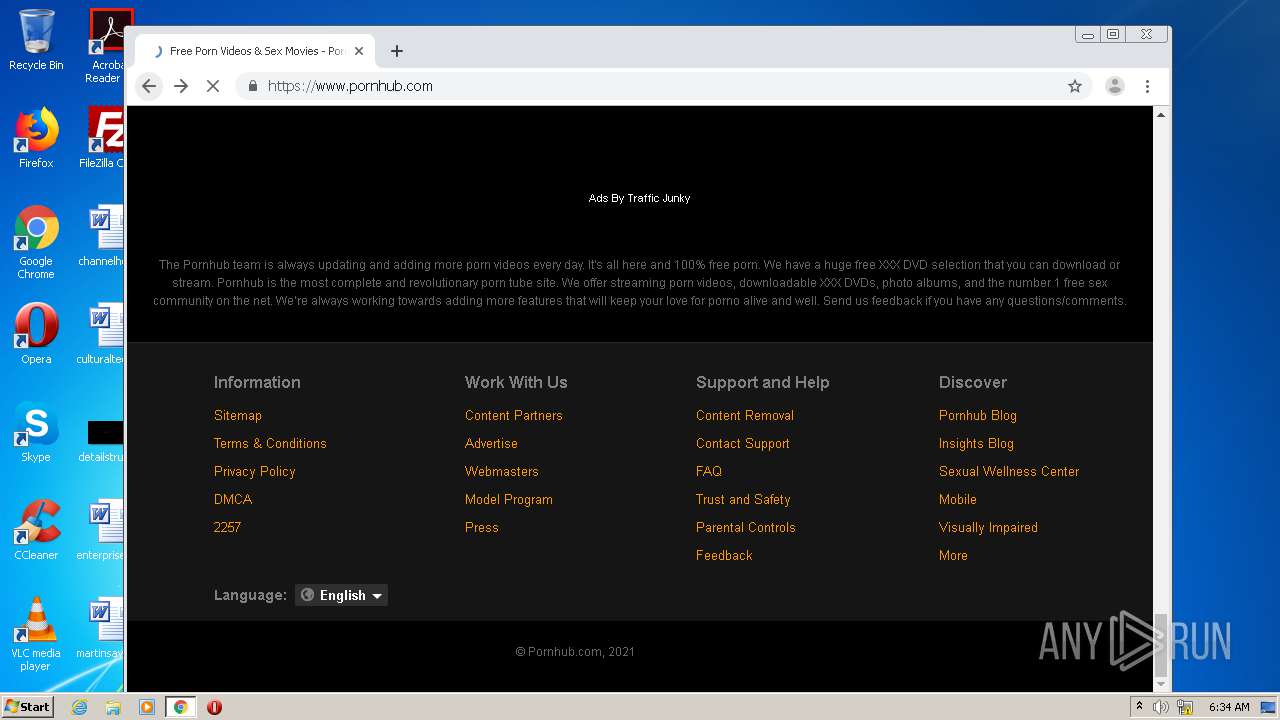Screen dimensions: 1280x720
Task: Select the Free Porn Videos browser tab
Action: [x=255, y=51]
